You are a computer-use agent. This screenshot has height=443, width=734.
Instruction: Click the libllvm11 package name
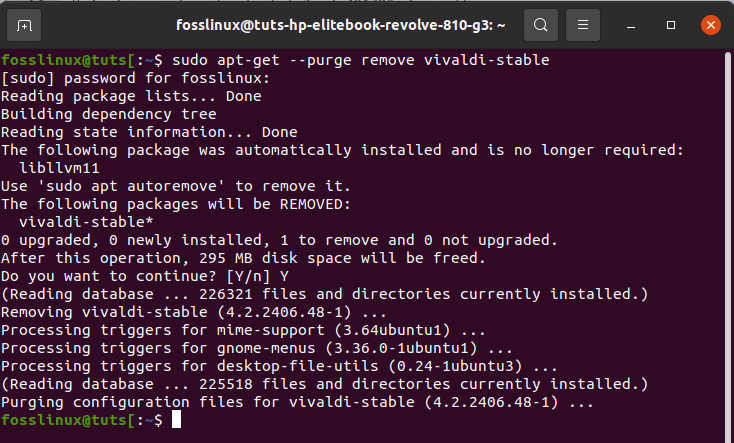pyautogui.click(x=60, y=168)
